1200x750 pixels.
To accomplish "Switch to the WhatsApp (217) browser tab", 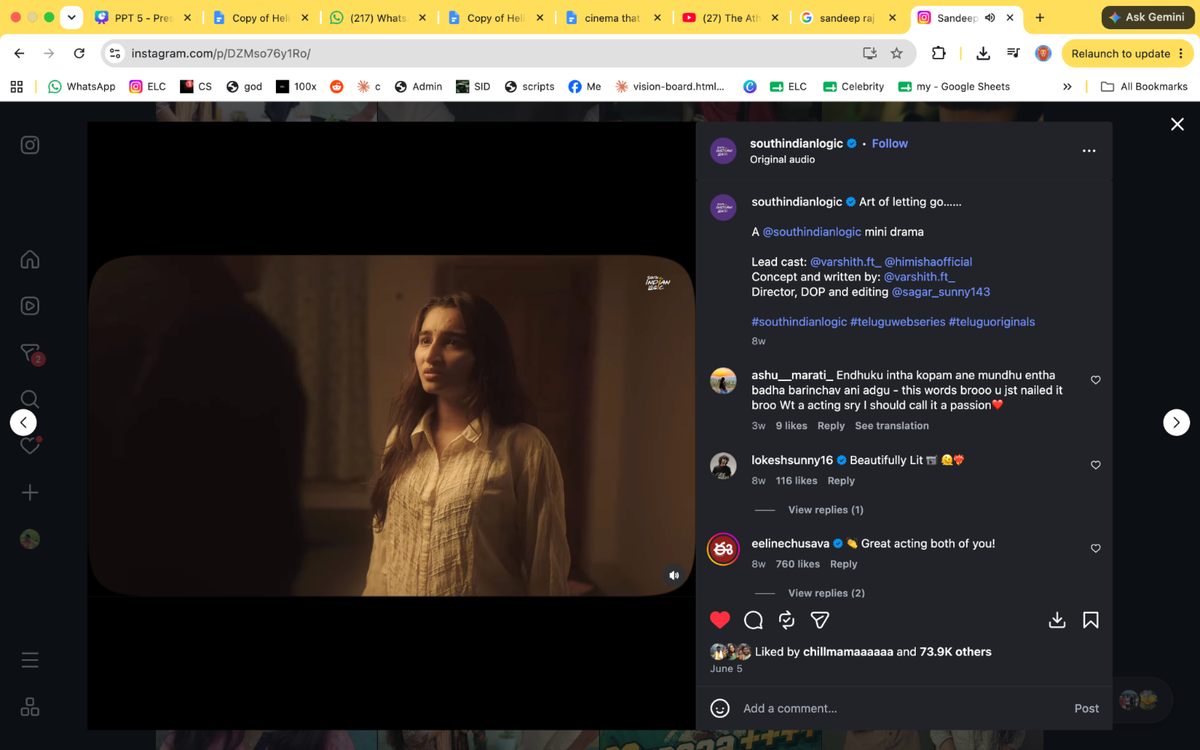I will (379, 18).
